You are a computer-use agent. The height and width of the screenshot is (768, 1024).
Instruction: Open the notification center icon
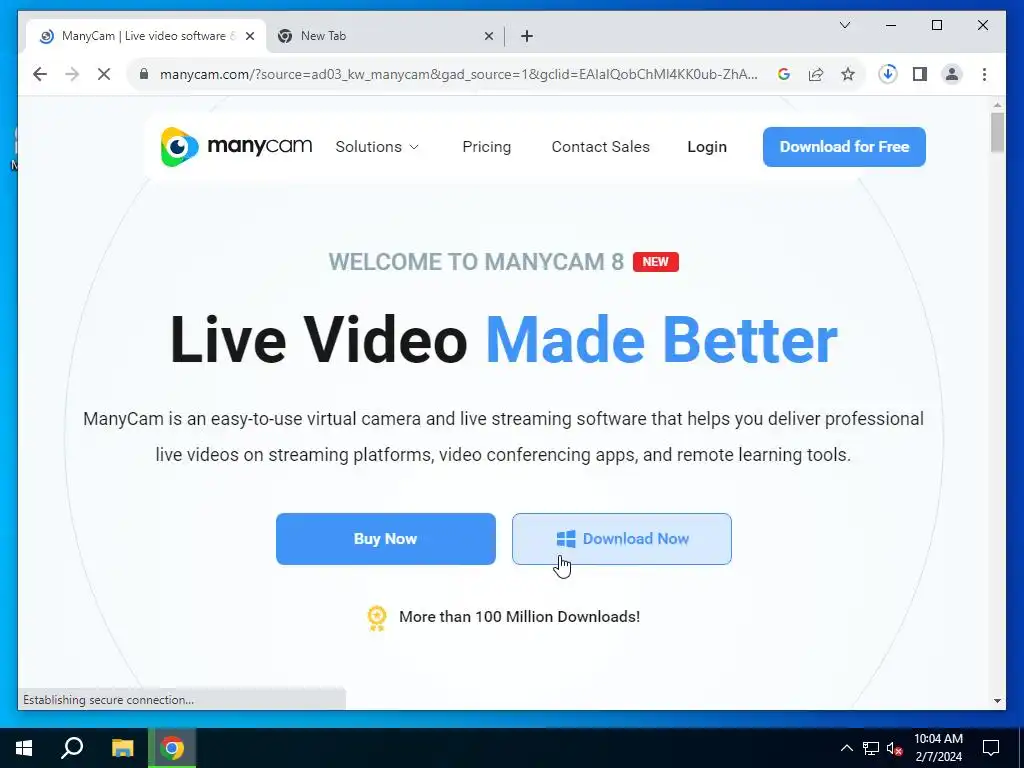pos(991,748)
